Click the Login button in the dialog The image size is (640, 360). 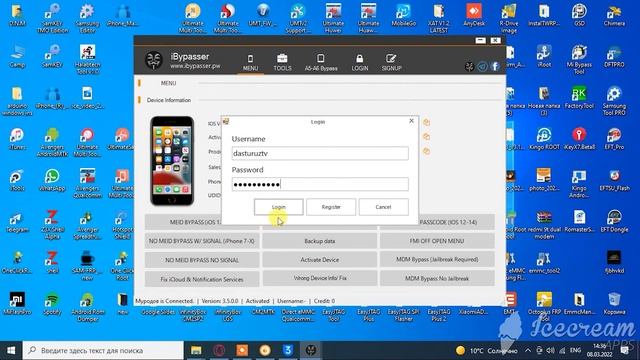pyautogui.click(x=278, y=207)
